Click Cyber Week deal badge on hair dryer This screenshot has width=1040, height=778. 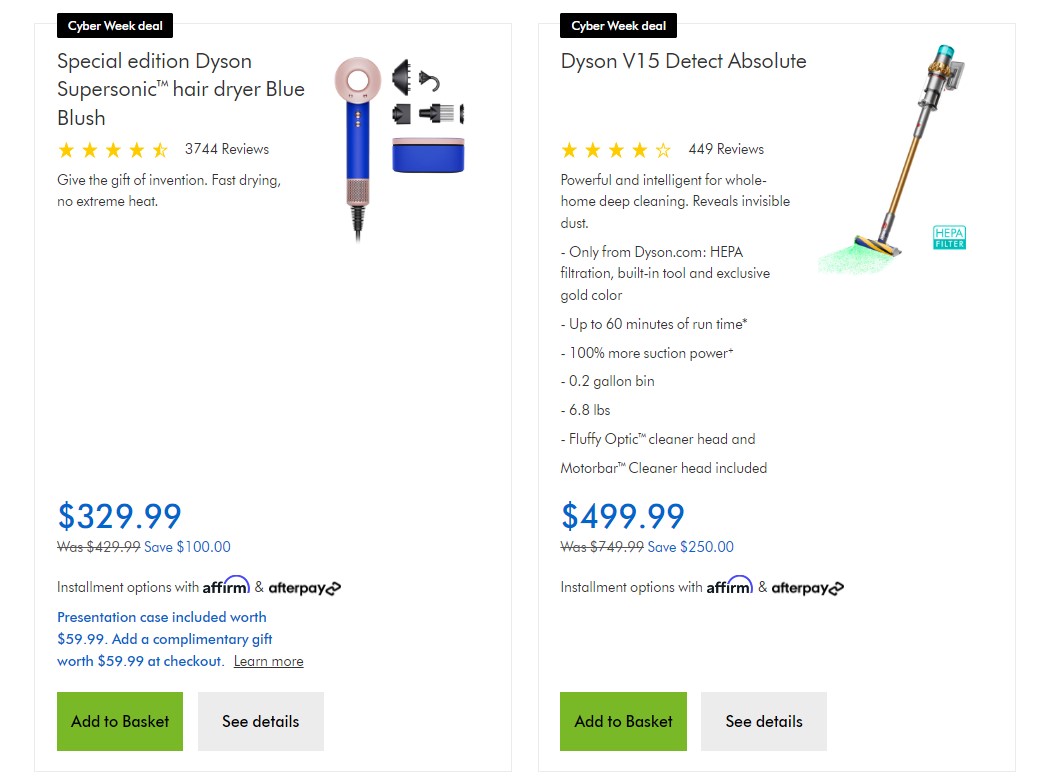(x=115, y=26)
